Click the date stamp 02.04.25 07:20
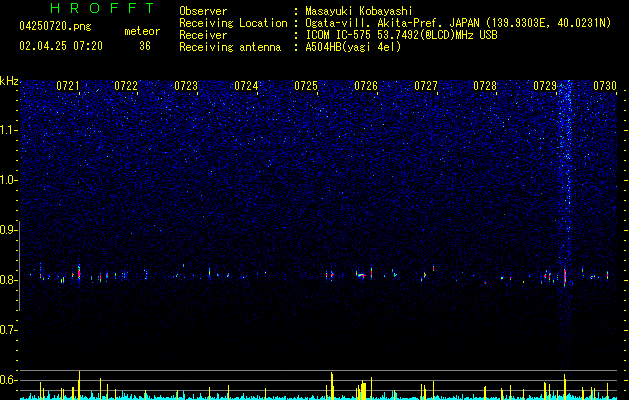 point(61,46)
